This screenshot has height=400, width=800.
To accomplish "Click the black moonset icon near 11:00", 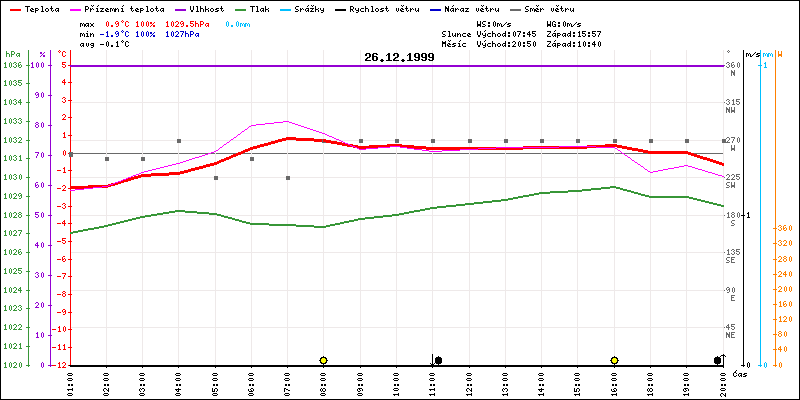I will (436, 360).
